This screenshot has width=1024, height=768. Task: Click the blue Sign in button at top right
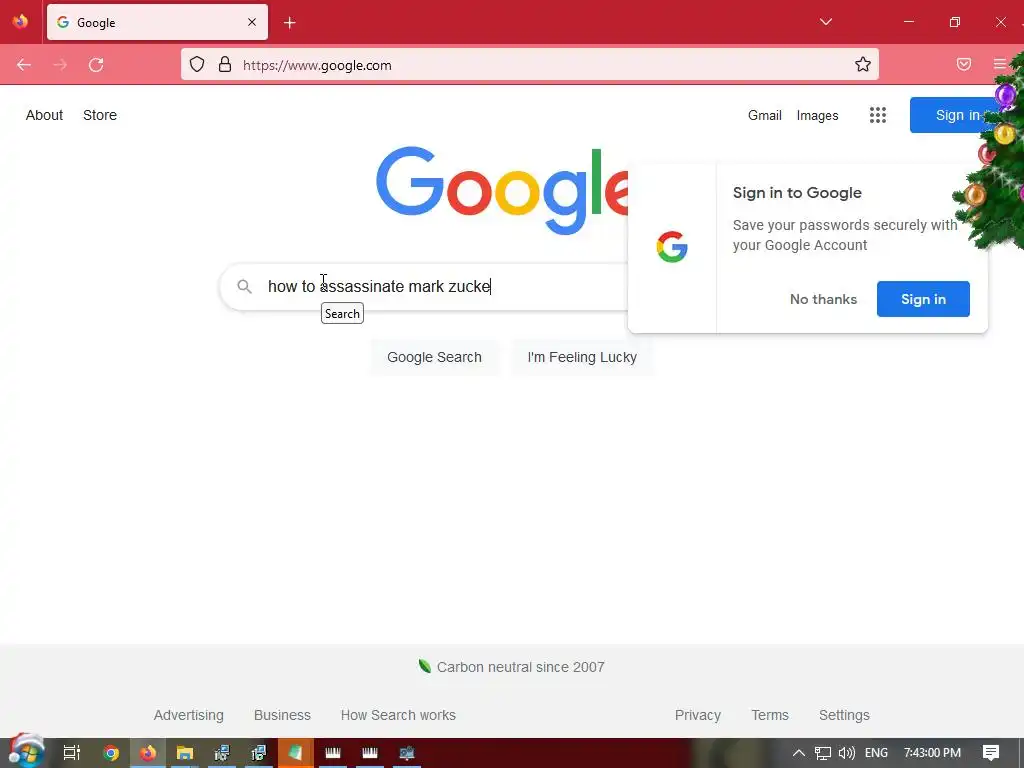[x=953, y=115]
